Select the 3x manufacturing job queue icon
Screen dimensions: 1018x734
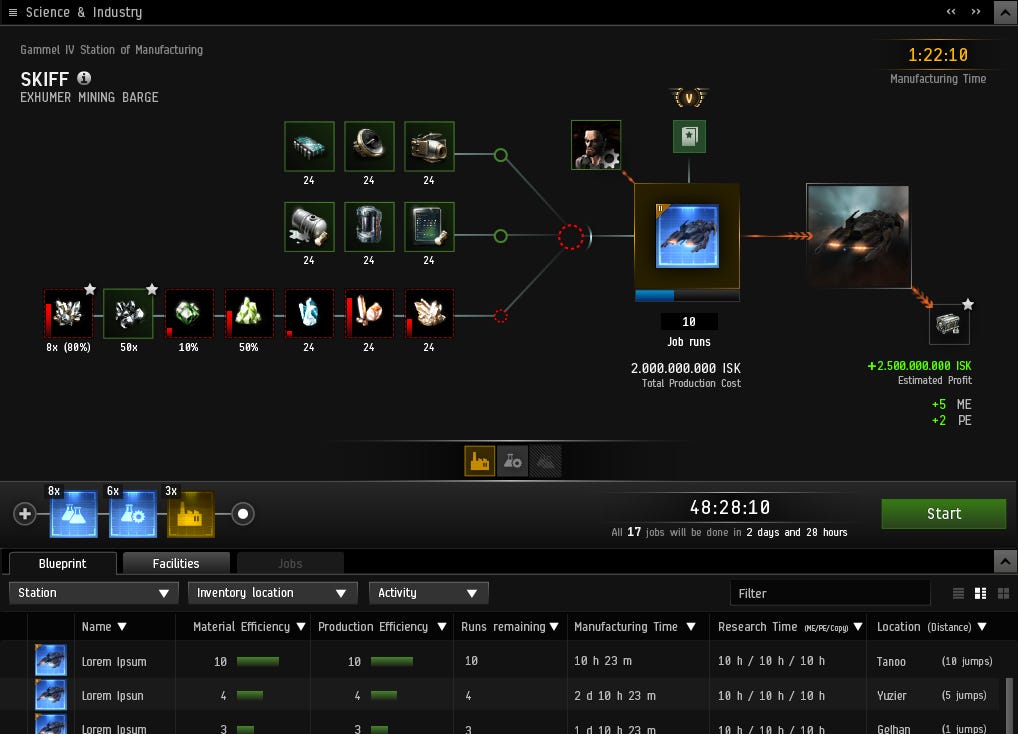tap(191, 514)
